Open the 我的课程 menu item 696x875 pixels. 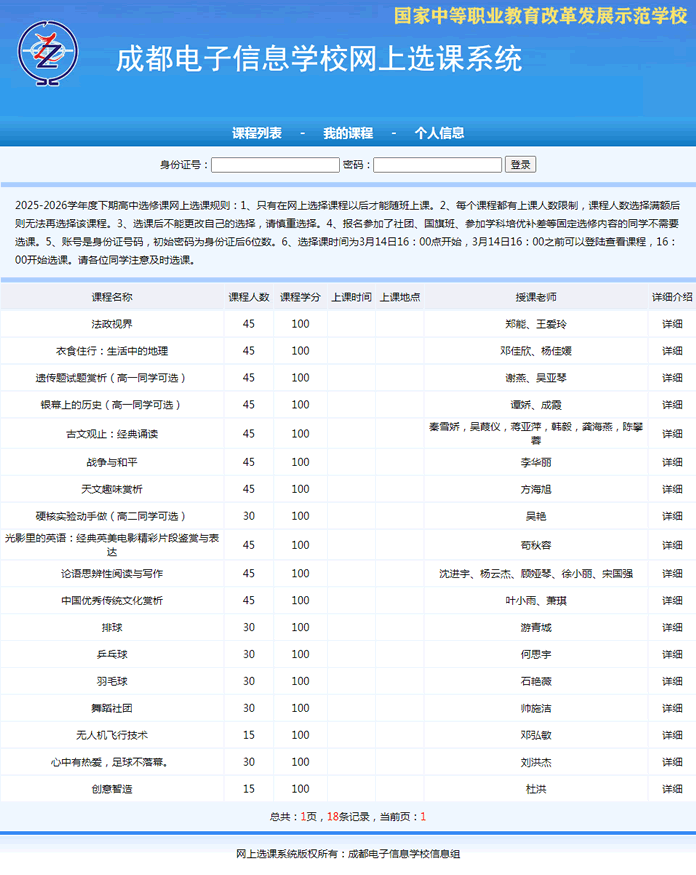[x=347, y=133]
